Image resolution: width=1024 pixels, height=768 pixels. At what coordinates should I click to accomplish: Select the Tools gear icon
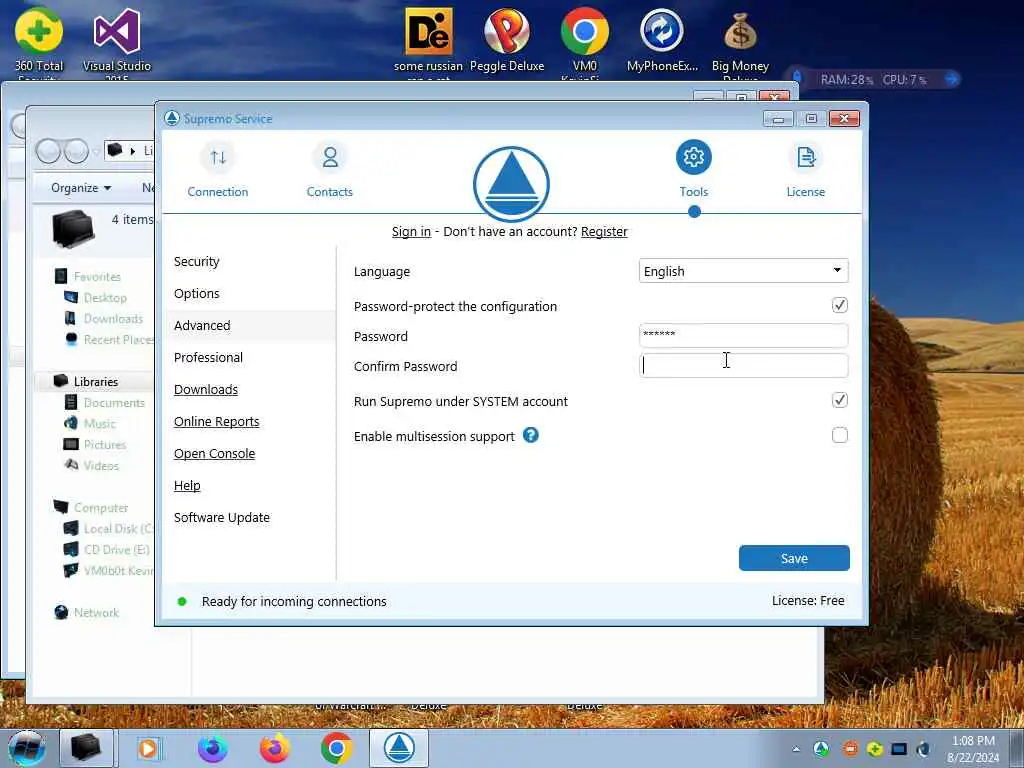[694, 157]
